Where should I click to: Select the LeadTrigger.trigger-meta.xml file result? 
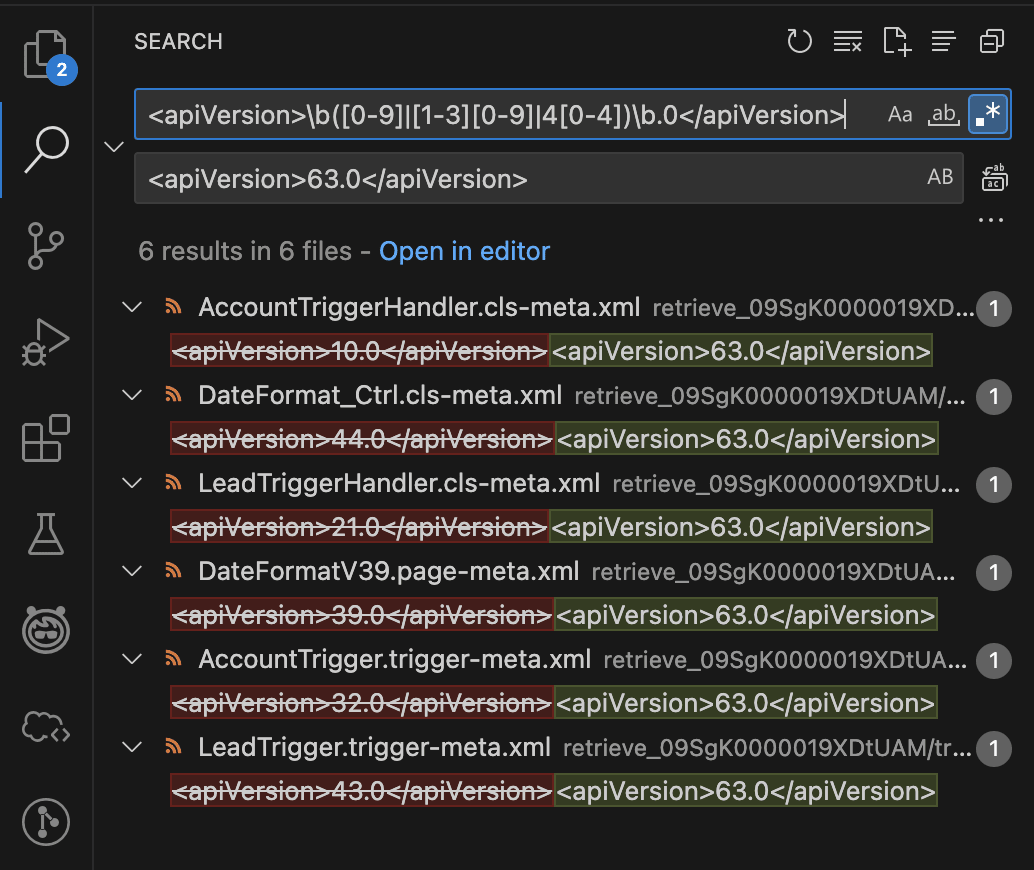[x=374, y=747]
